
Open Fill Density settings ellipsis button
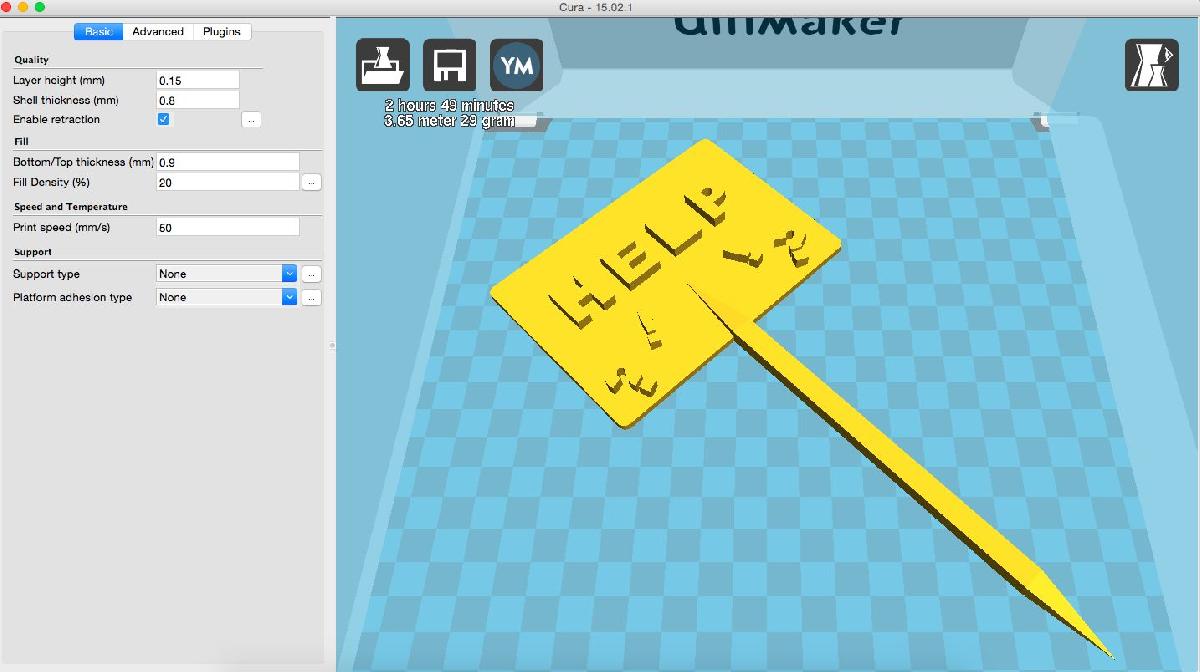(x=311, y=182)
